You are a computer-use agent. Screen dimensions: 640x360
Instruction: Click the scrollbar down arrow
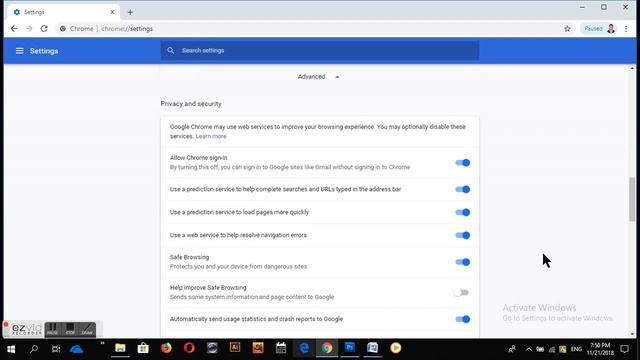pyautogui.click(x=632, y=334)
